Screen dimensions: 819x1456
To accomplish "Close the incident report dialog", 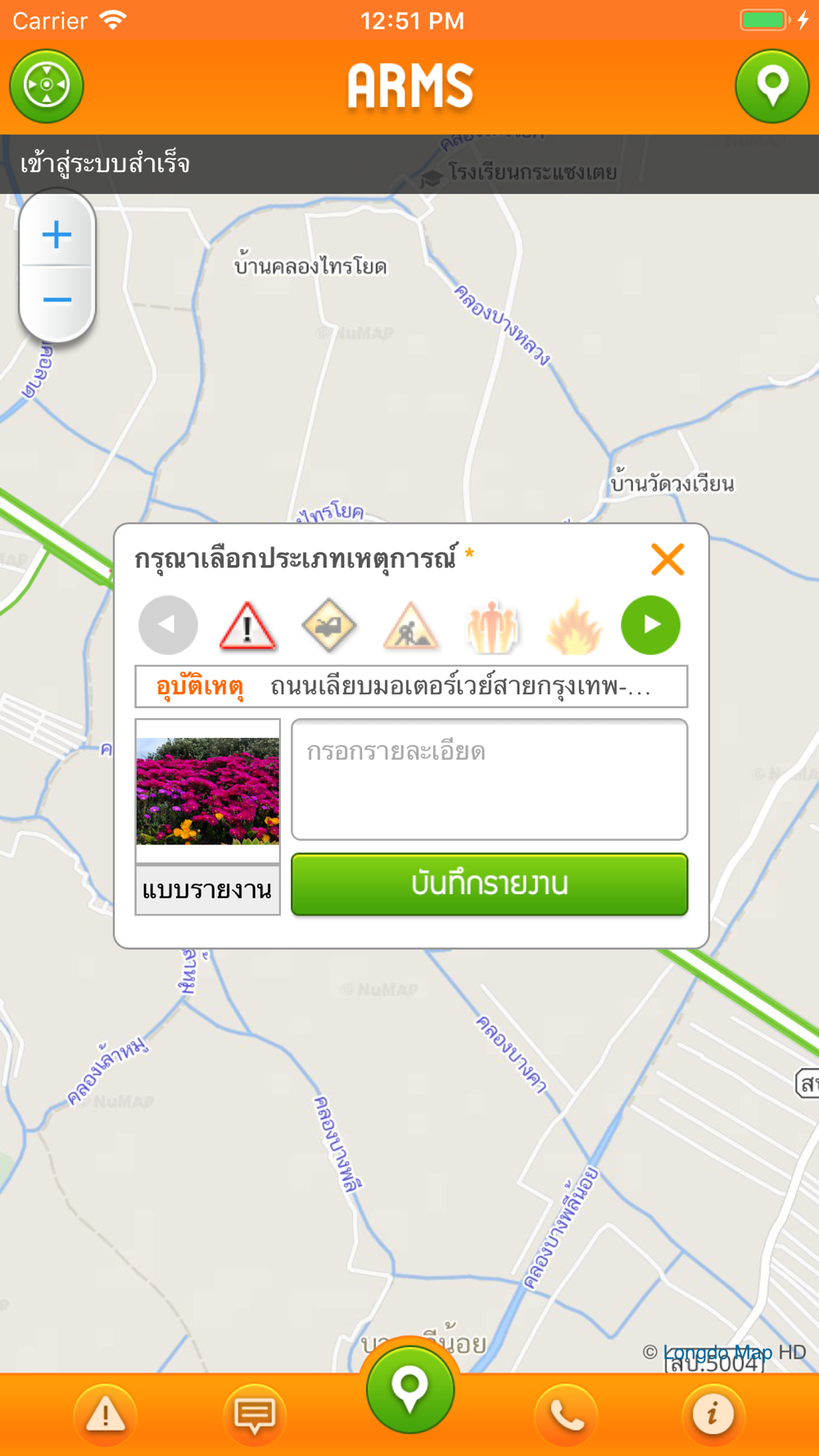I will [x=667, y=560].
